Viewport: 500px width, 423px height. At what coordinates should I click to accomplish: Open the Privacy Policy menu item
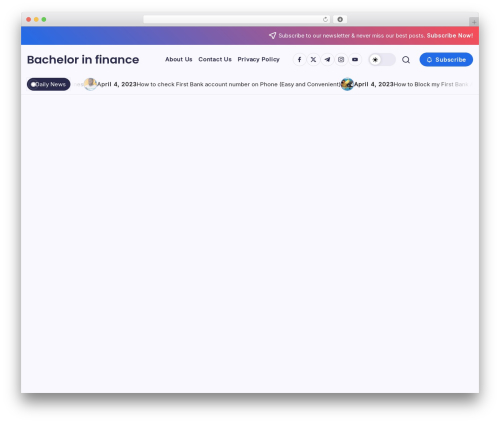pos(258,59)
